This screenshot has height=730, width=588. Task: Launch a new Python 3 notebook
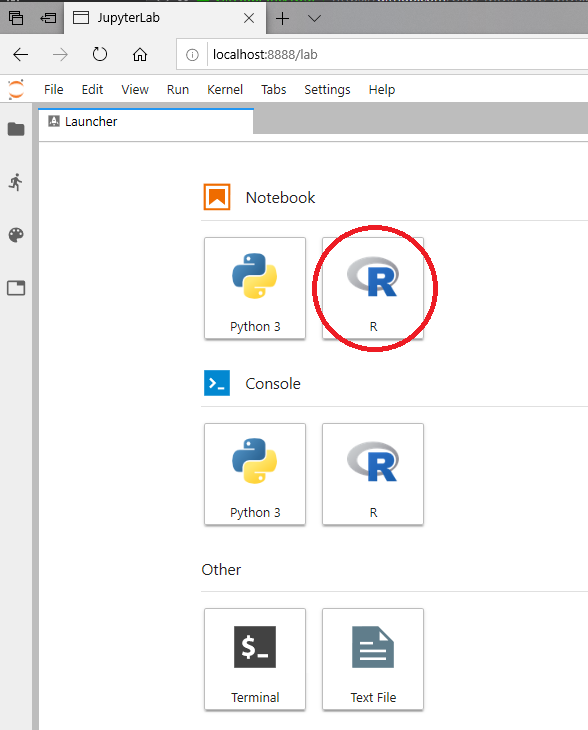tap(255, 288)
